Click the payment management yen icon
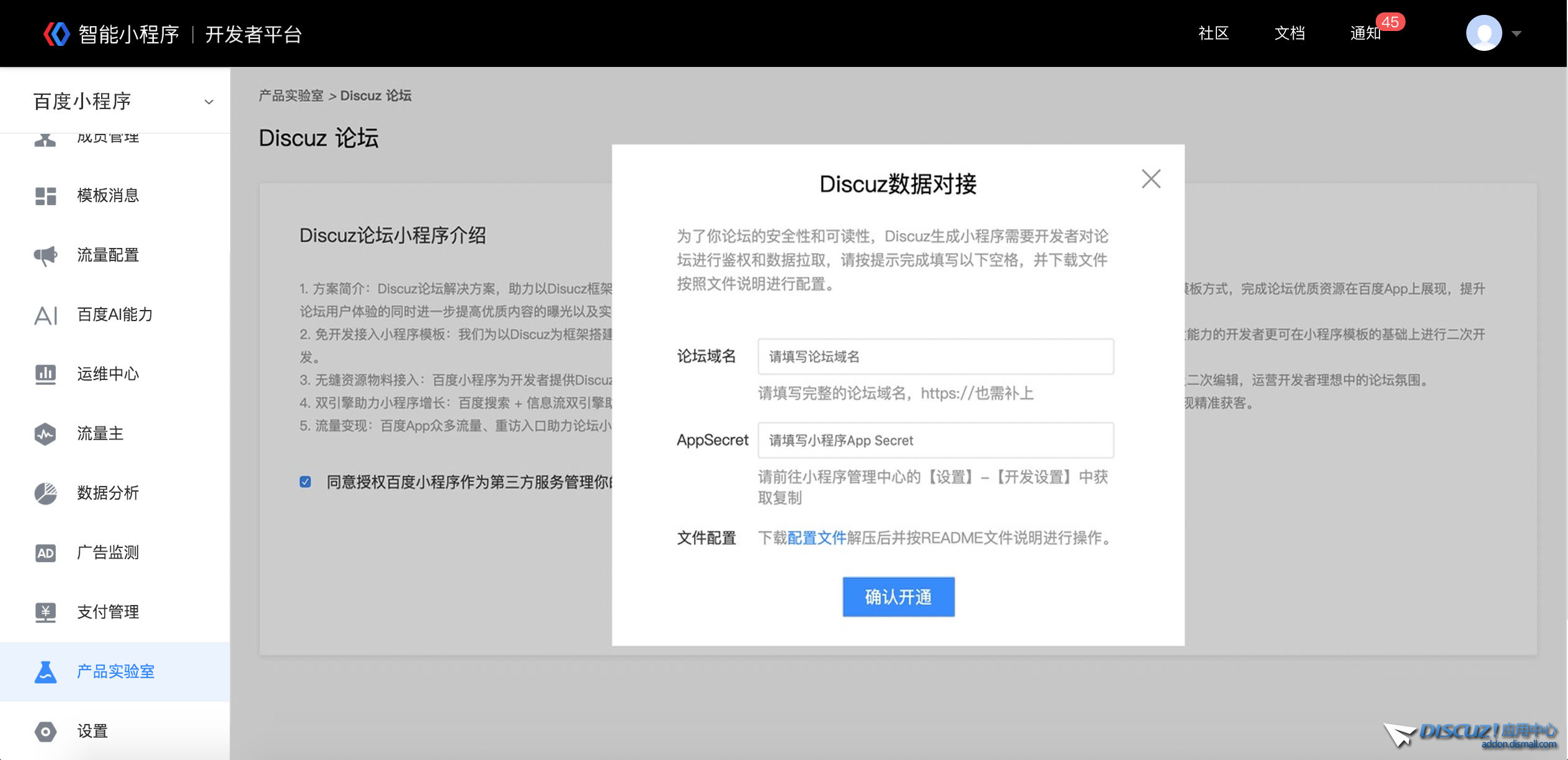Image resolution: width=1568 pixels, height=760 pixels. 45,612
